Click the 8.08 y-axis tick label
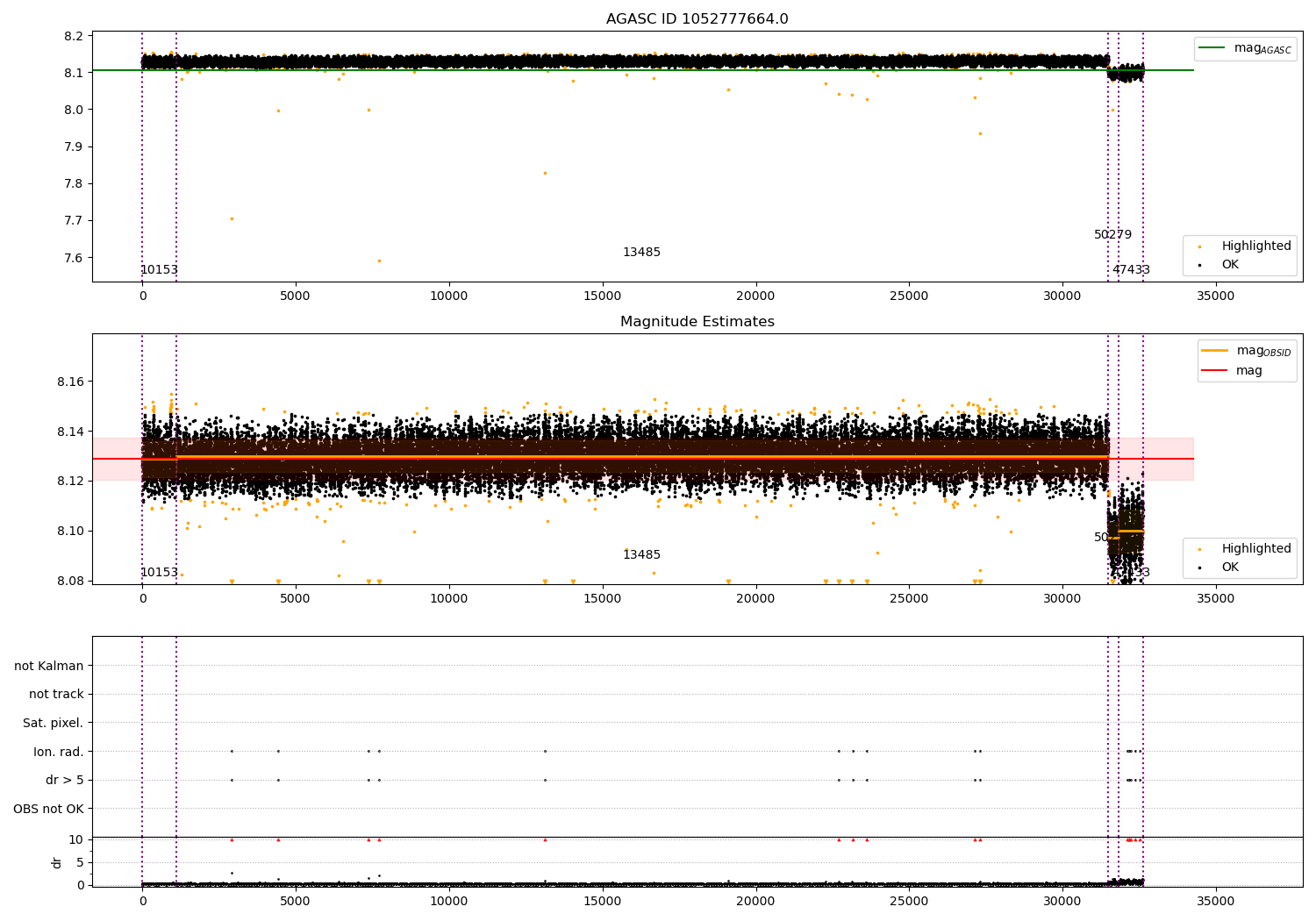Image resolution: width=1316 pixels, height=921 pixels. [x=71, y=581]
